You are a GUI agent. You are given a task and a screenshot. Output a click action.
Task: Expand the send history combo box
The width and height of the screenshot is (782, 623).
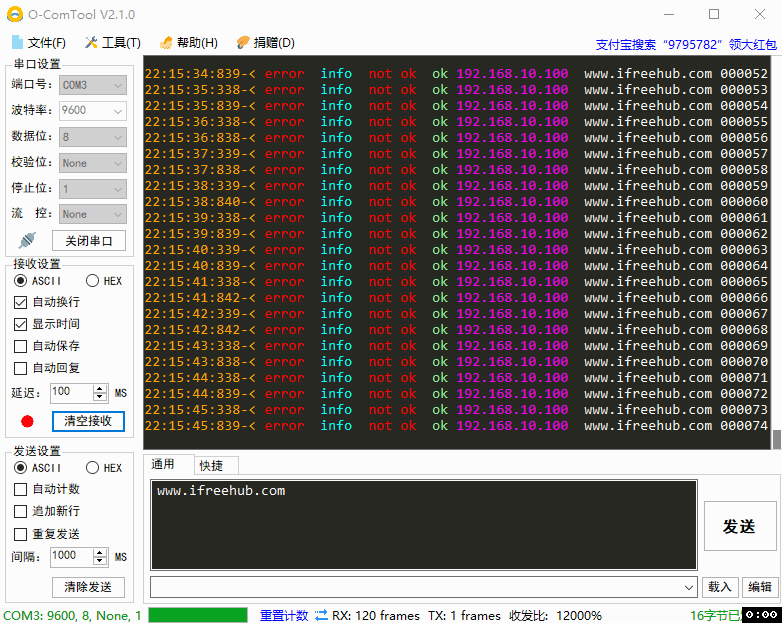pyautogui.click(x=689, y=587)
